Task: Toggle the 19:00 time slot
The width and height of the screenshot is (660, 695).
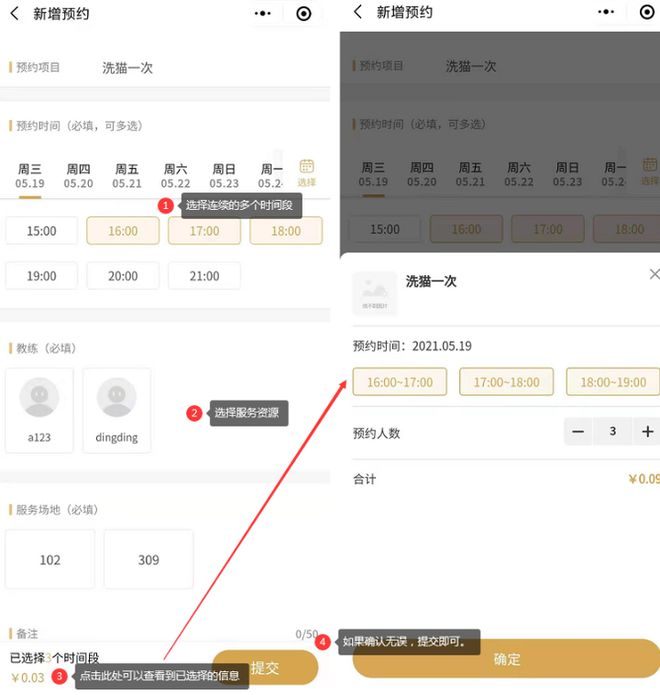Action: [x=42, y=276]
